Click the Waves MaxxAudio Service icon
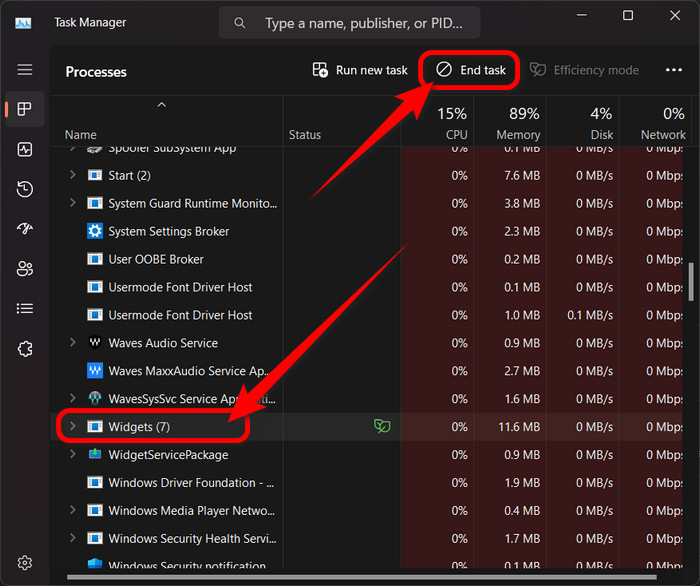Viewport: 700px width, 586px height. (x=95, y=370)
